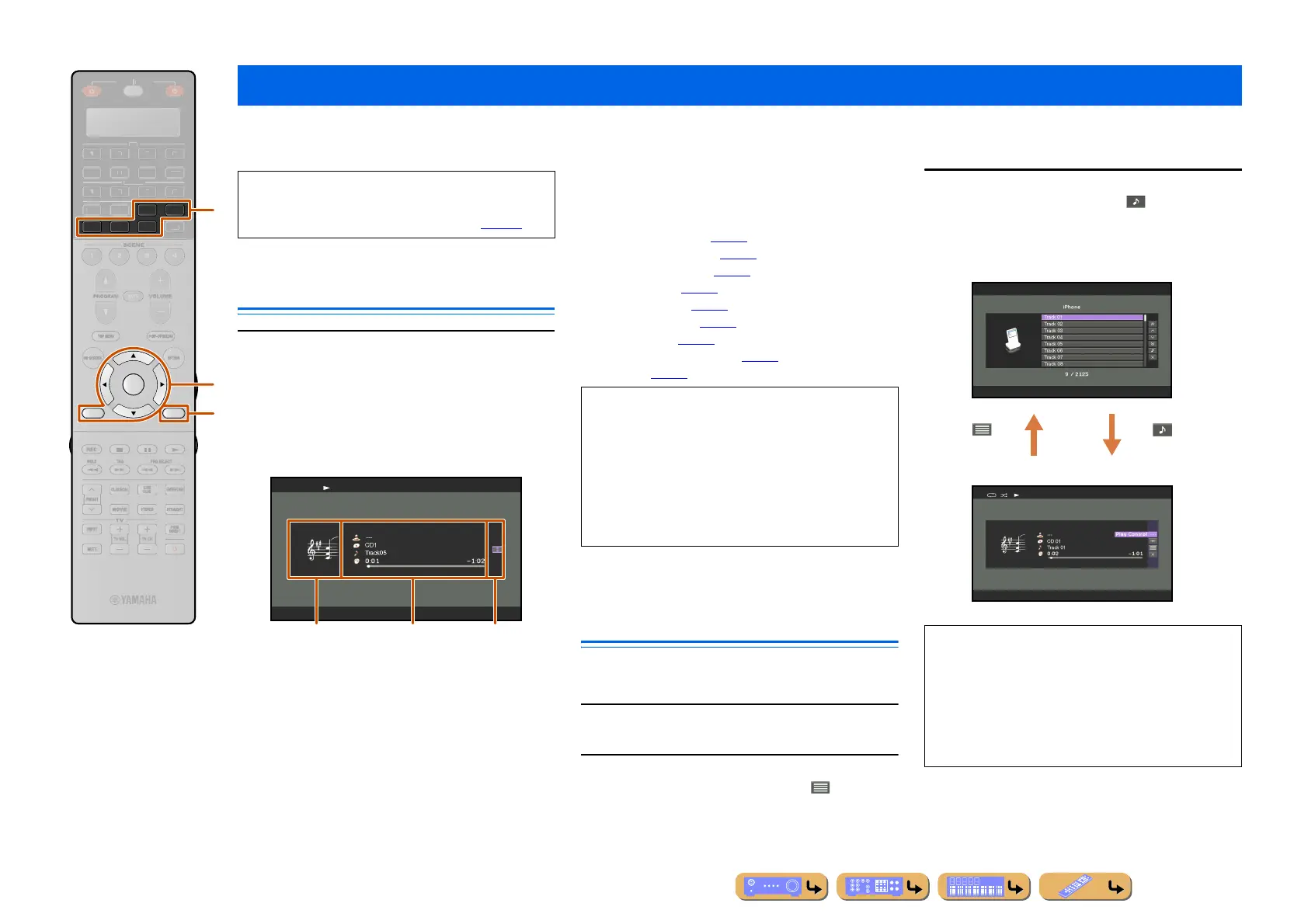Open the front display navigation icon
Viewport: 1308px width, 924px height.
tap(984, 887)
